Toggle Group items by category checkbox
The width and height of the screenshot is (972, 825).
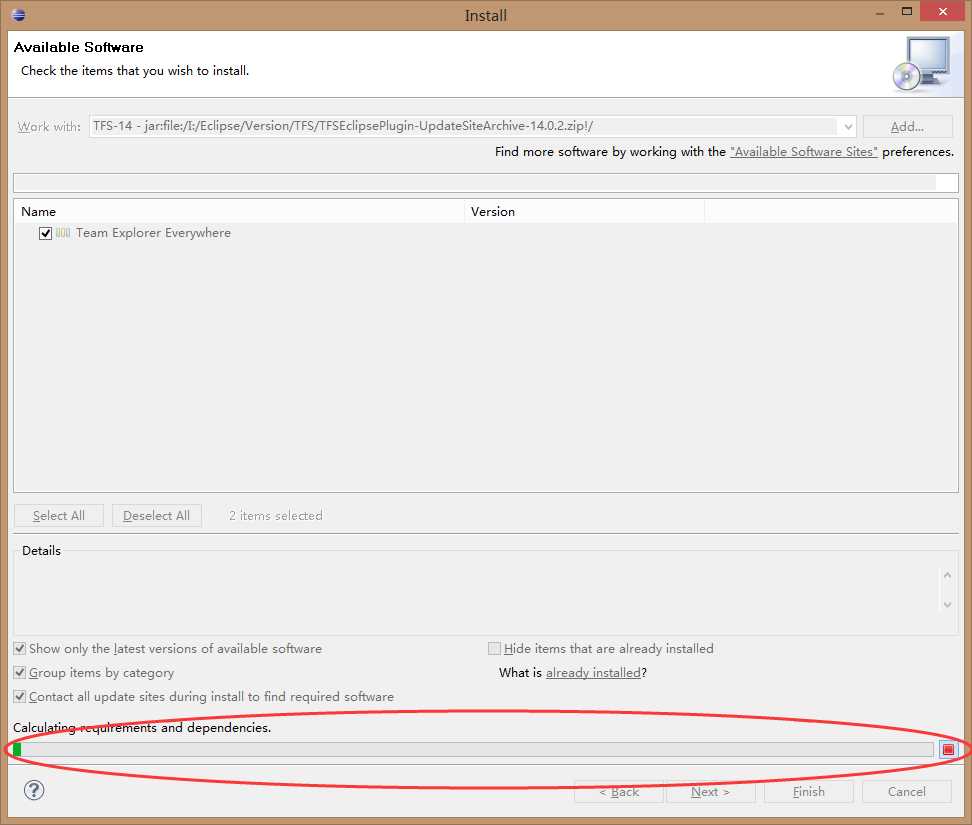pyautogui.click(x=20, y=673)
